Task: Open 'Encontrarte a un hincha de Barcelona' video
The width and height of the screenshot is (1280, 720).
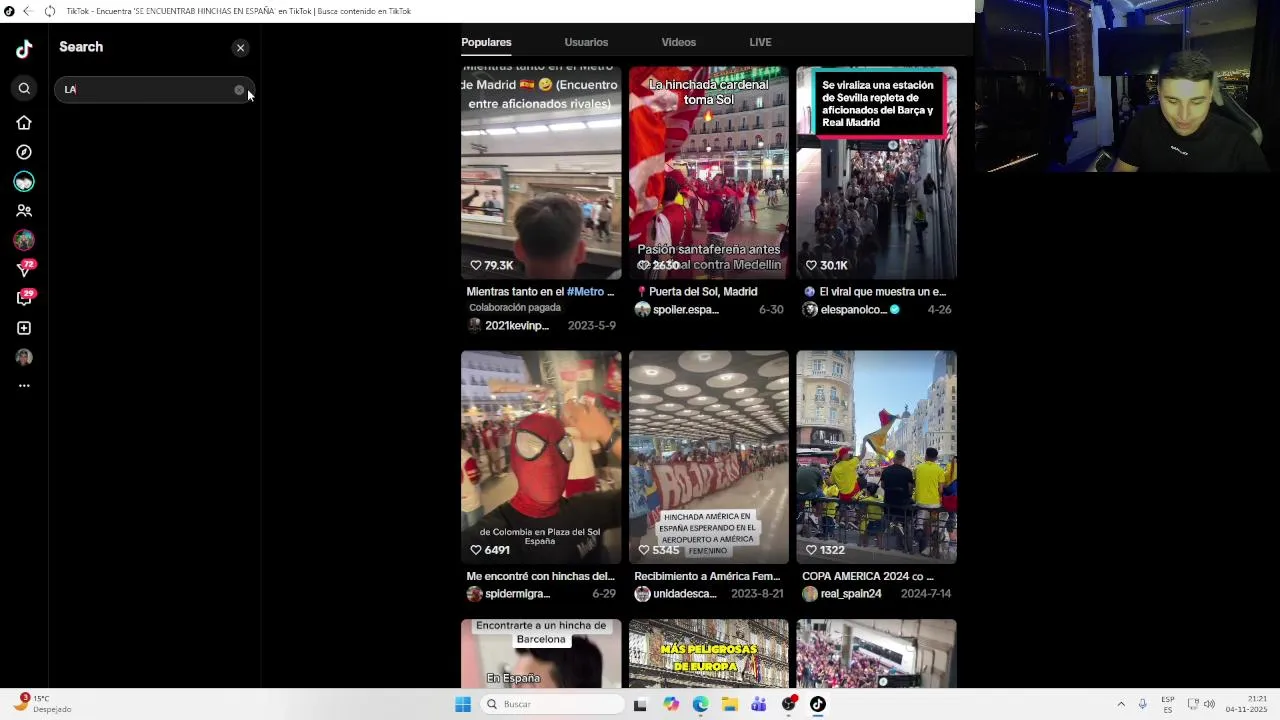Action: tap(541, 654)
